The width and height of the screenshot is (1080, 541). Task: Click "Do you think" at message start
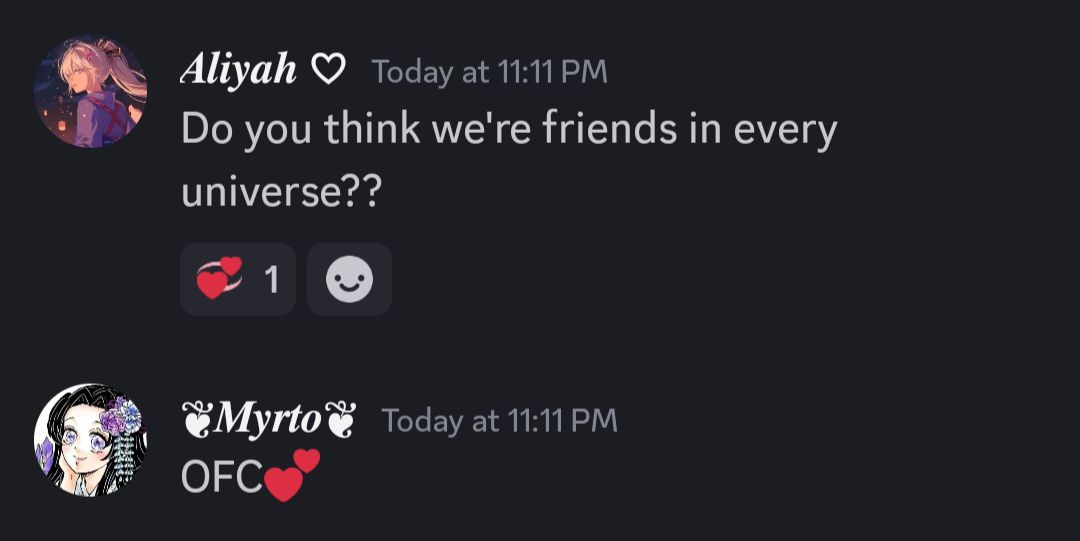point(300,130)
